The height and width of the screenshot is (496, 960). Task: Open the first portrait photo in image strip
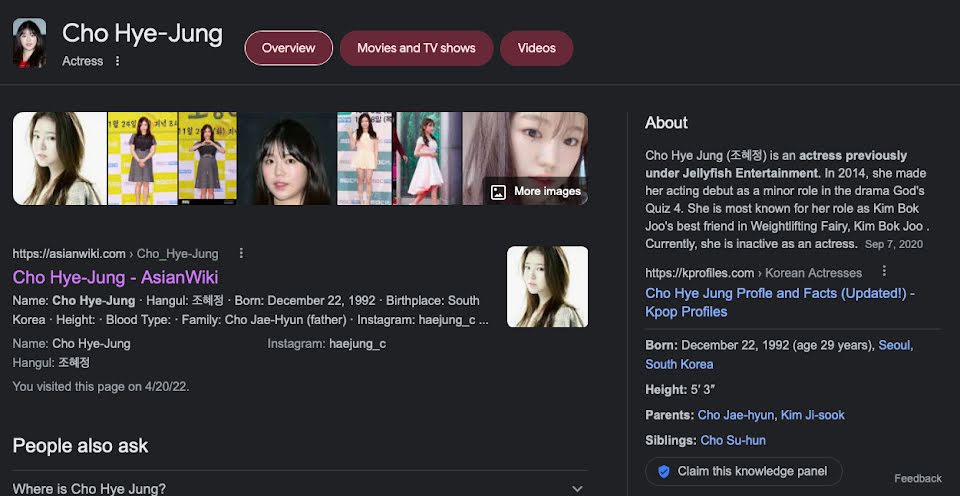[60, 159]
